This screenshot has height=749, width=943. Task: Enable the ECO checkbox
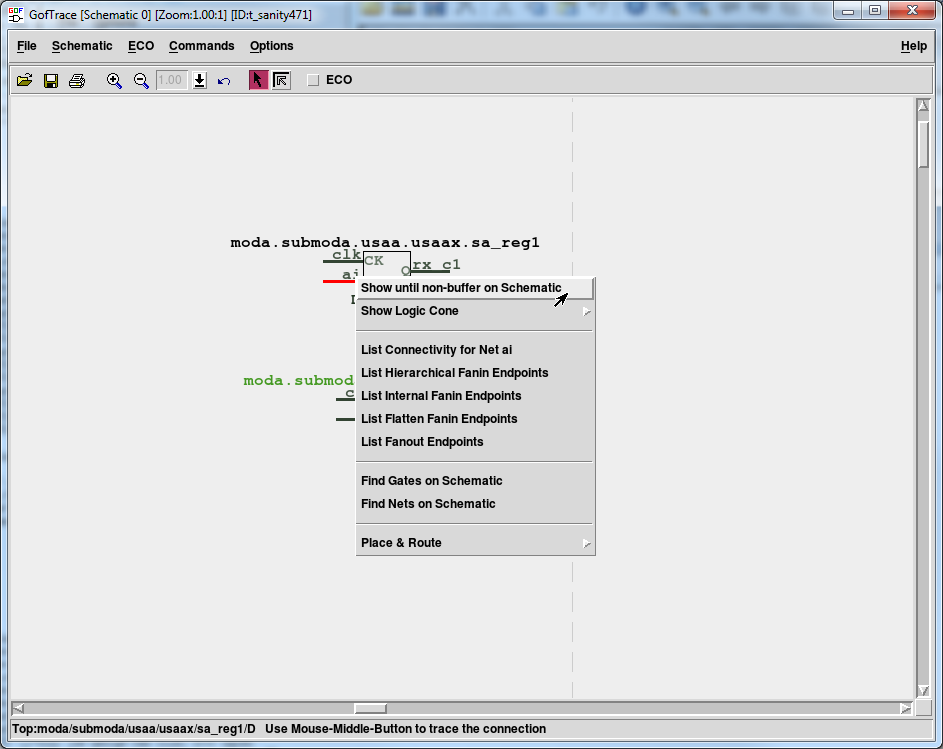(x=313, y=80)
